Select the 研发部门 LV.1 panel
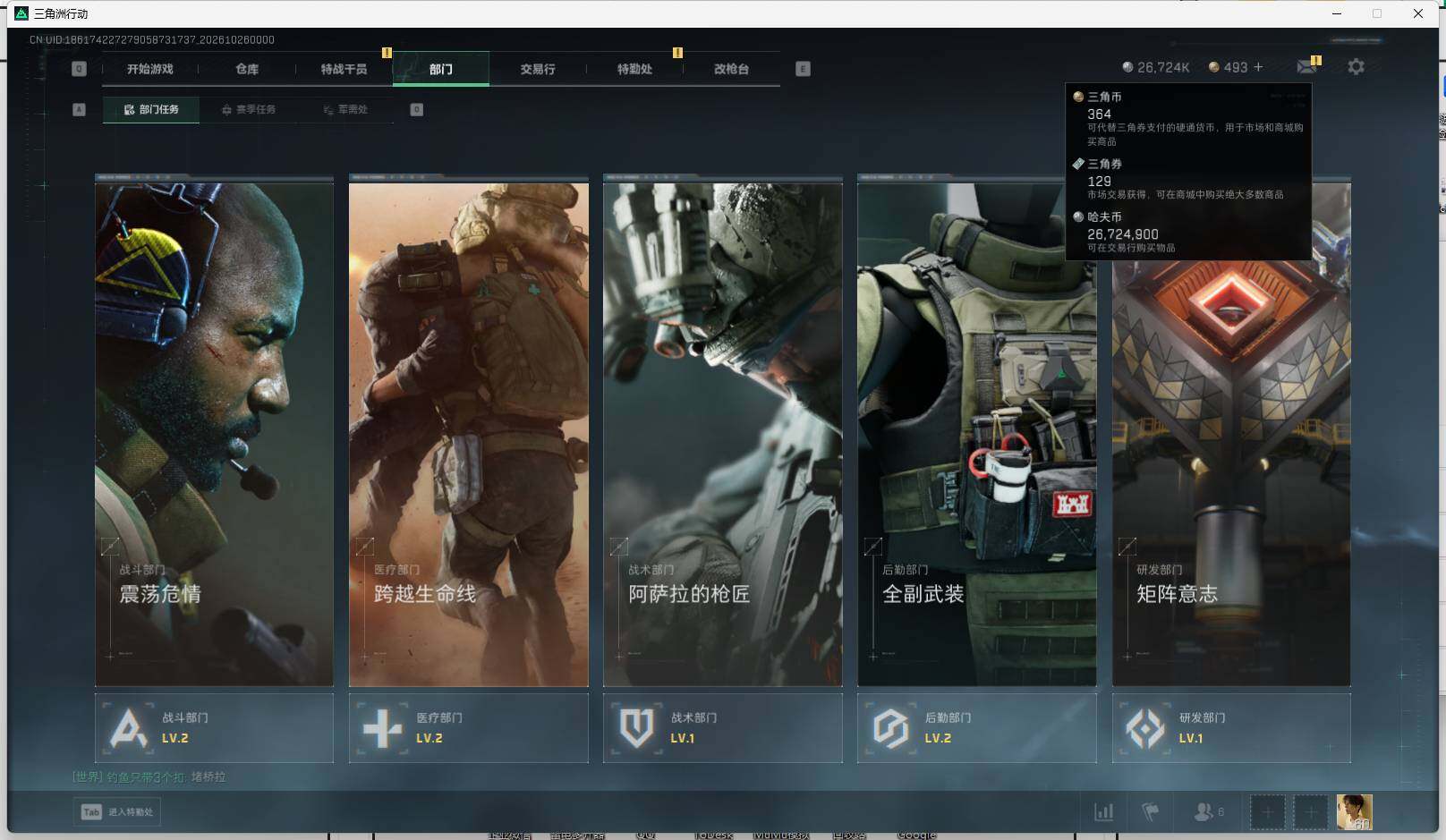 point(1231,728)
